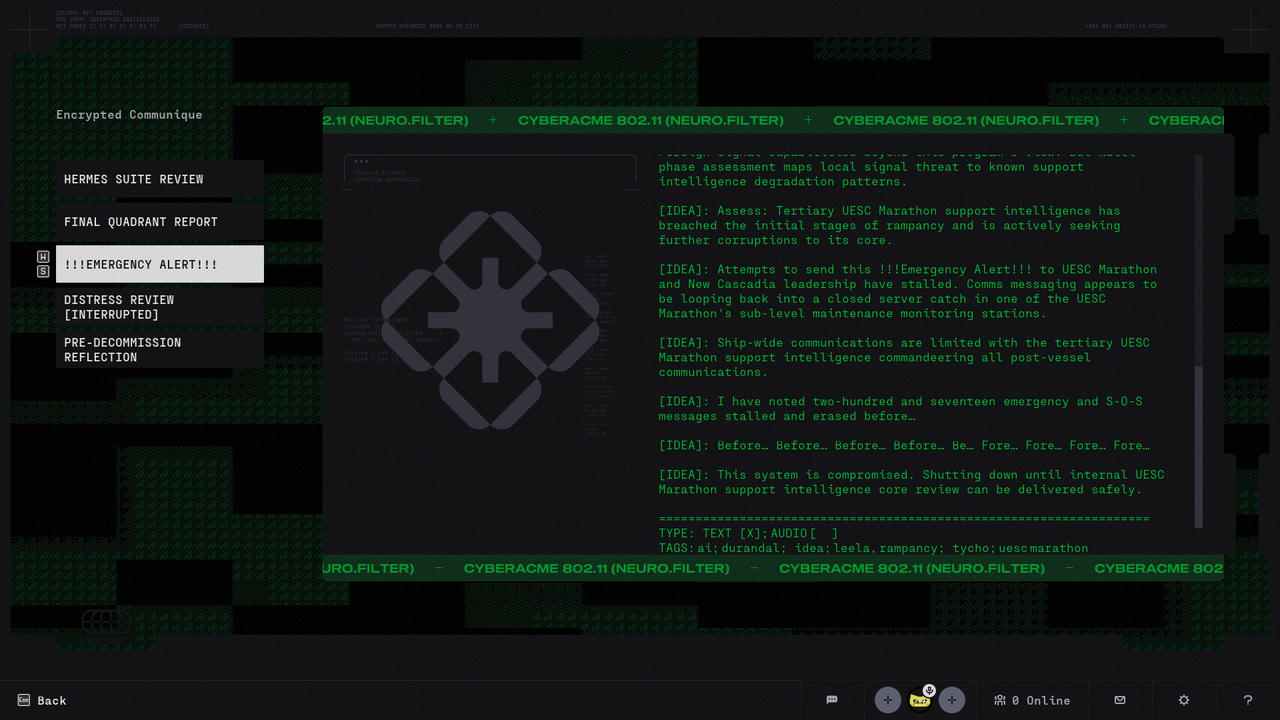This screenshot has width=1280, height=720.
Task: Click the Encrypted Communique heading
Action: tap(129, 115)
